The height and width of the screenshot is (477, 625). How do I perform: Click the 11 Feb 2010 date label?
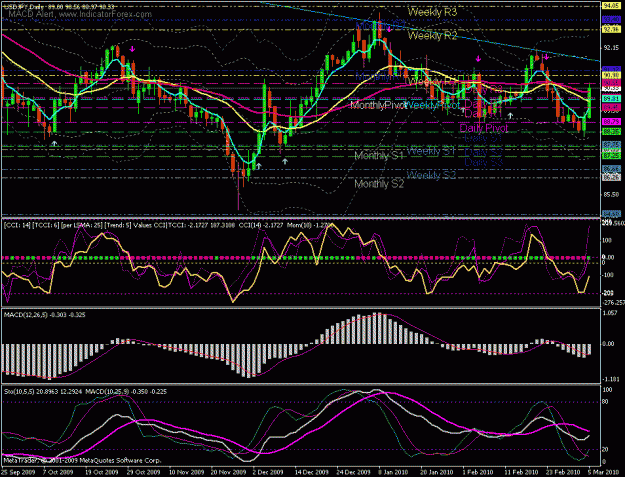click(x=520, y=472)
